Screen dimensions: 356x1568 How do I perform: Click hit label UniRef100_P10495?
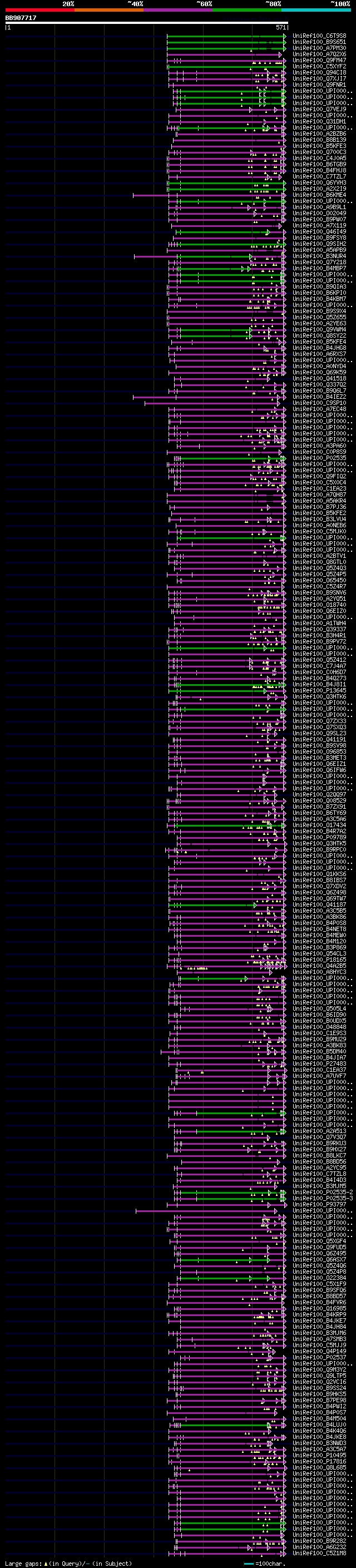coord(319,1456)
